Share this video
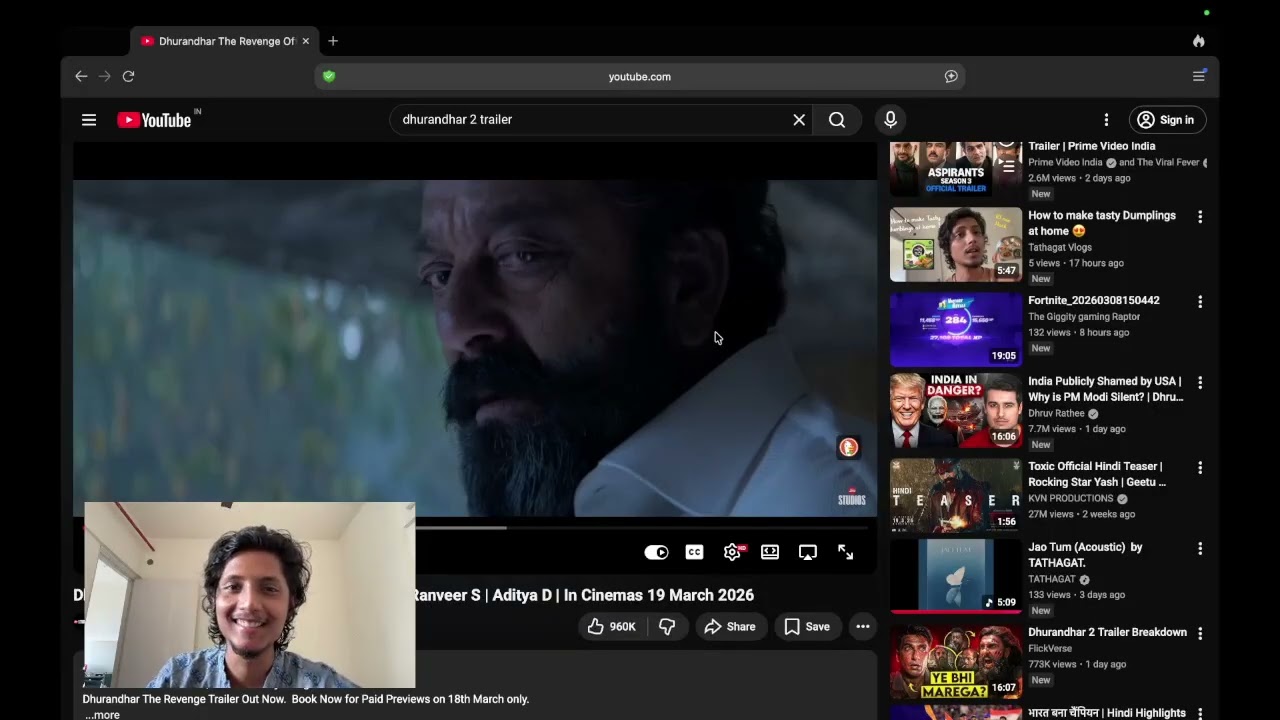This screenshot has width=1280, height=720. (x=731, y=627)
